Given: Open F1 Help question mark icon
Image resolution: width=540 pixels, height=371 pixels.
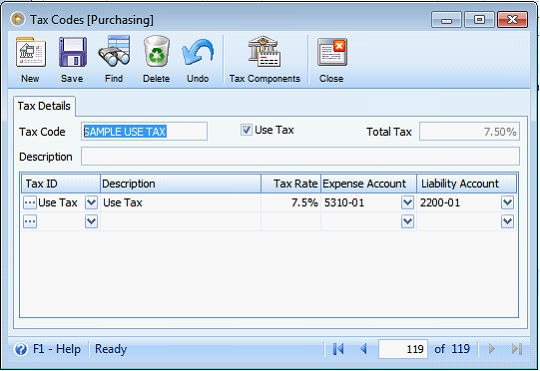Looking at the screenshot, I should pos(21,349).
